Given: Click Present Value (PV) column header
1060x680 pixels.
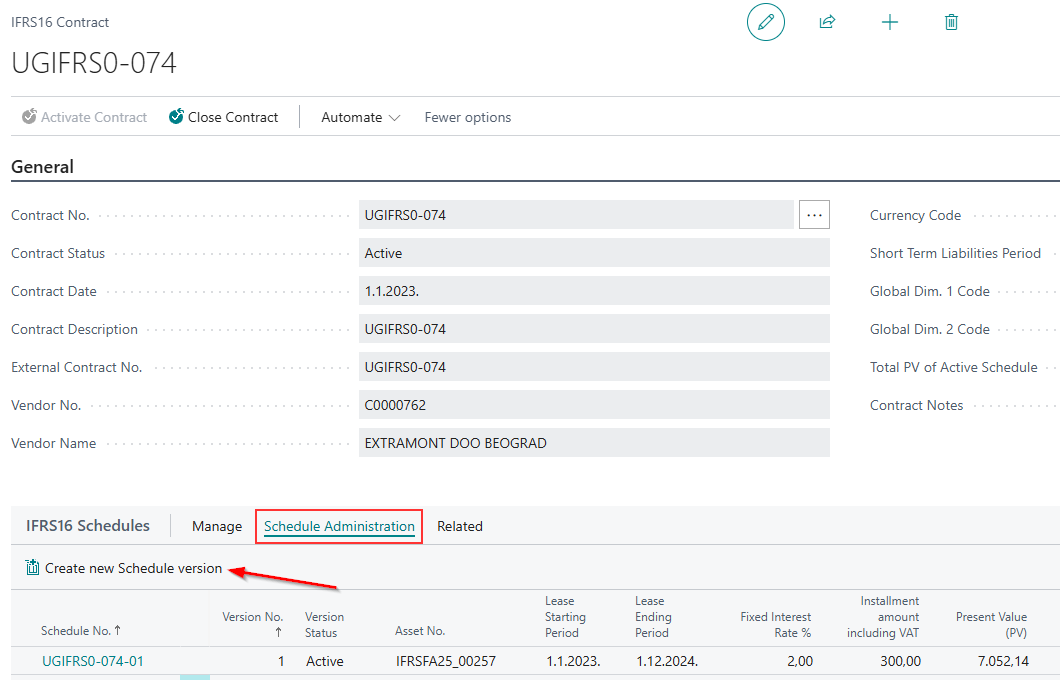Looking at the screenshot, I should coord(991,625).
